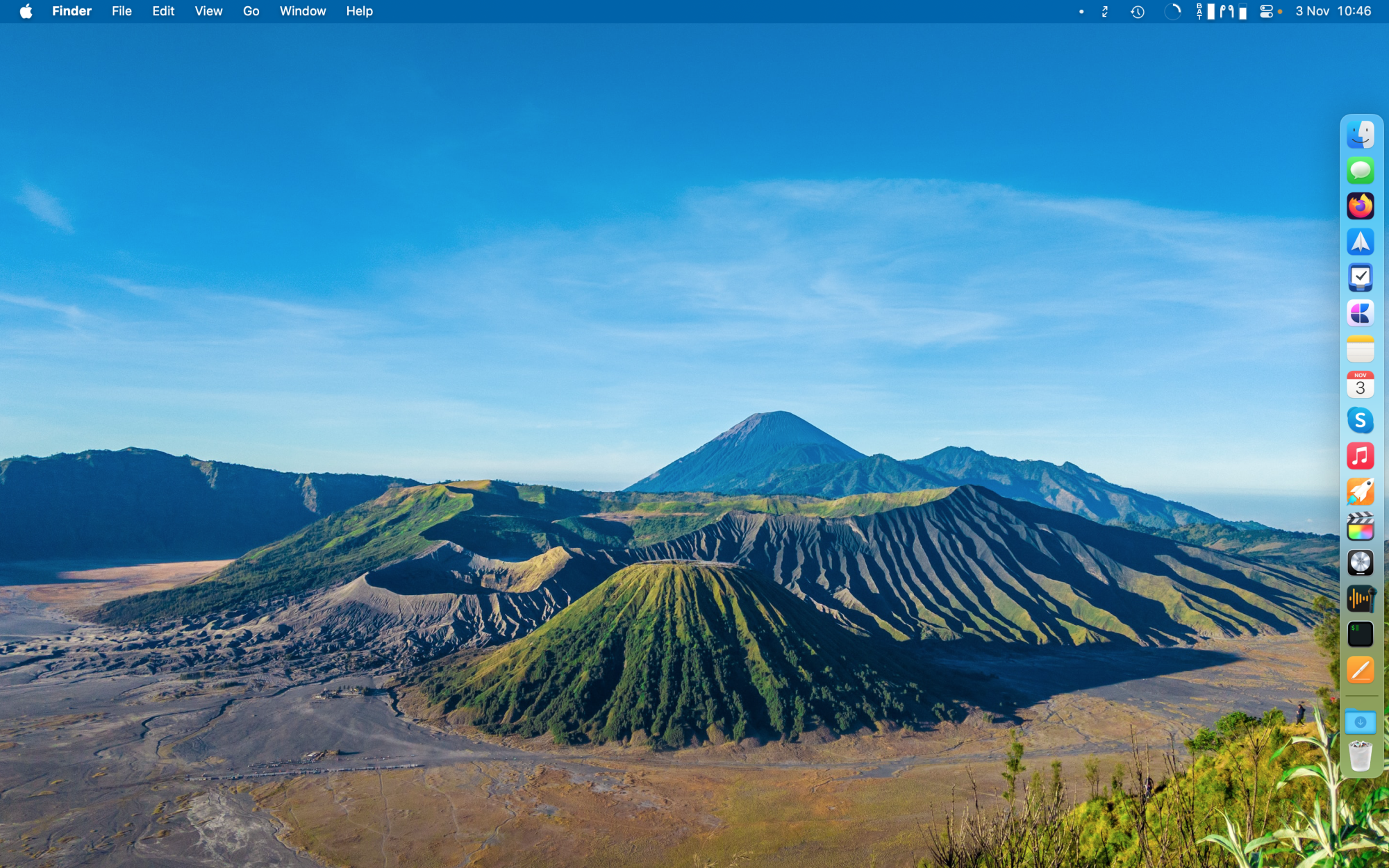The height and width of the screenshot is (868, 1389).
Task: Click the Time Machine menu bar icon
Action: click(x=1137, y=11)
